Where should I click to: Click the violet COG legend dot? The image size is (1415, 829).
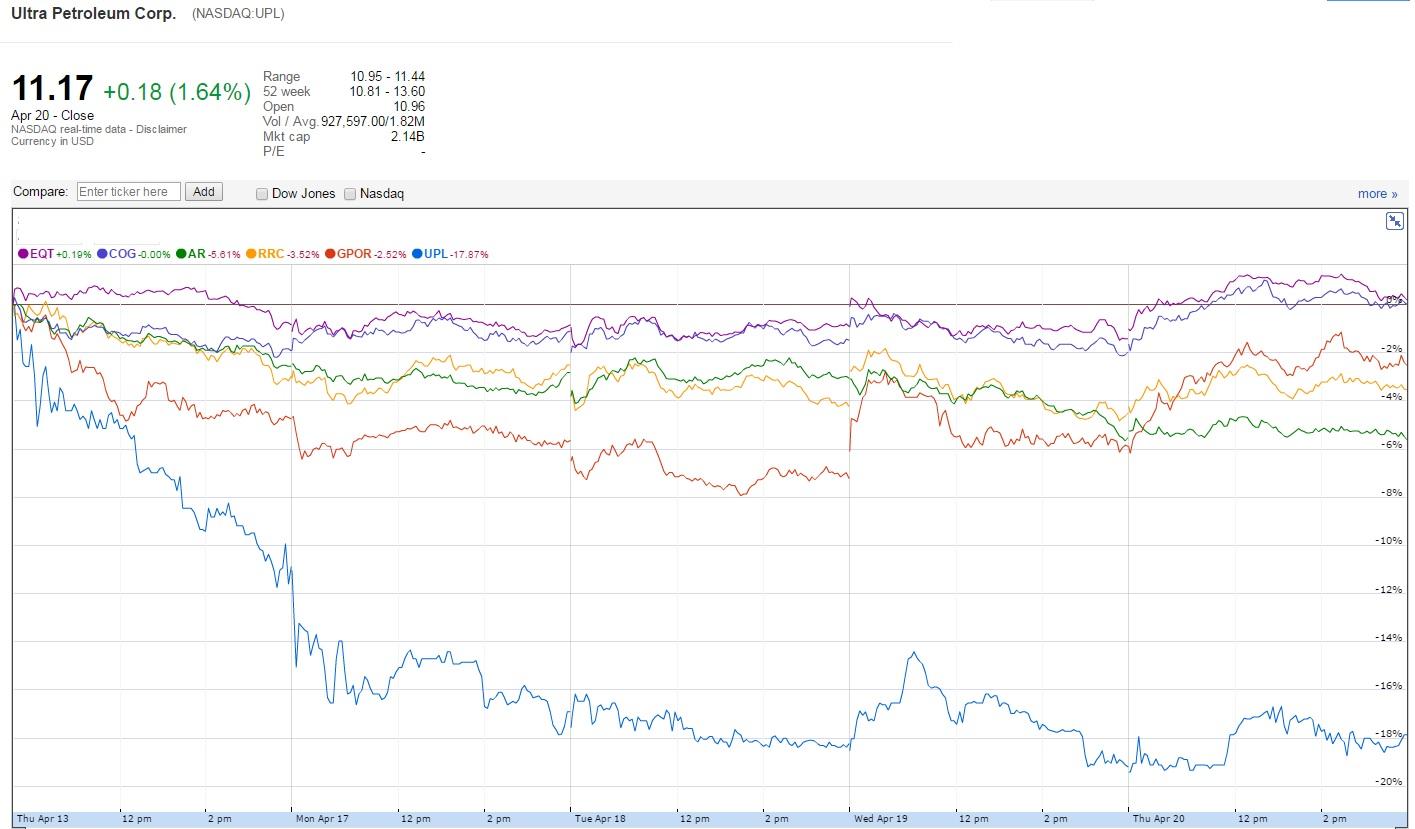[x=102, y=254]
